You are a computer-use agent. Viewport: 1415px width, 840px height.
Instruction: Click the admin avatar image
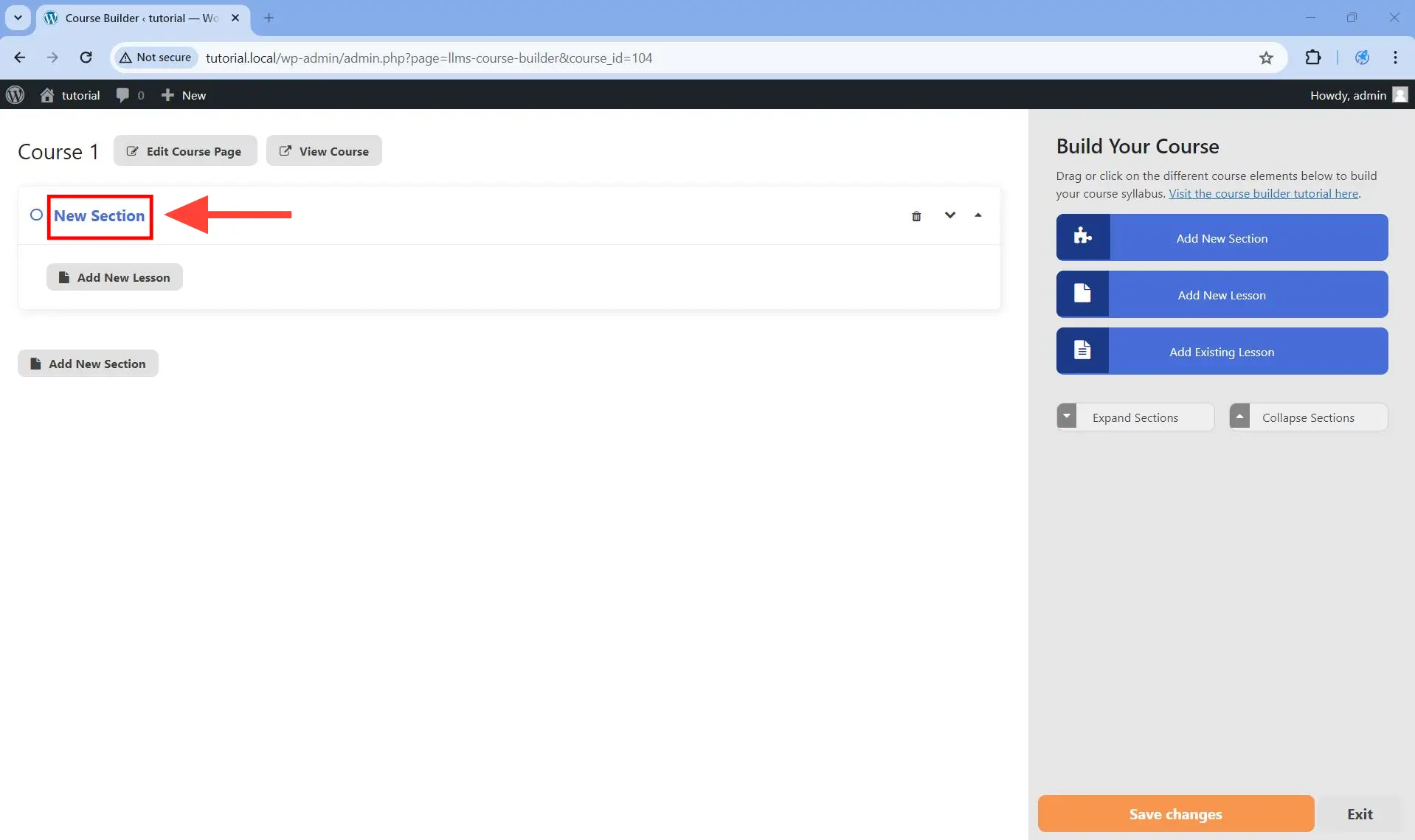(1400, 95)
